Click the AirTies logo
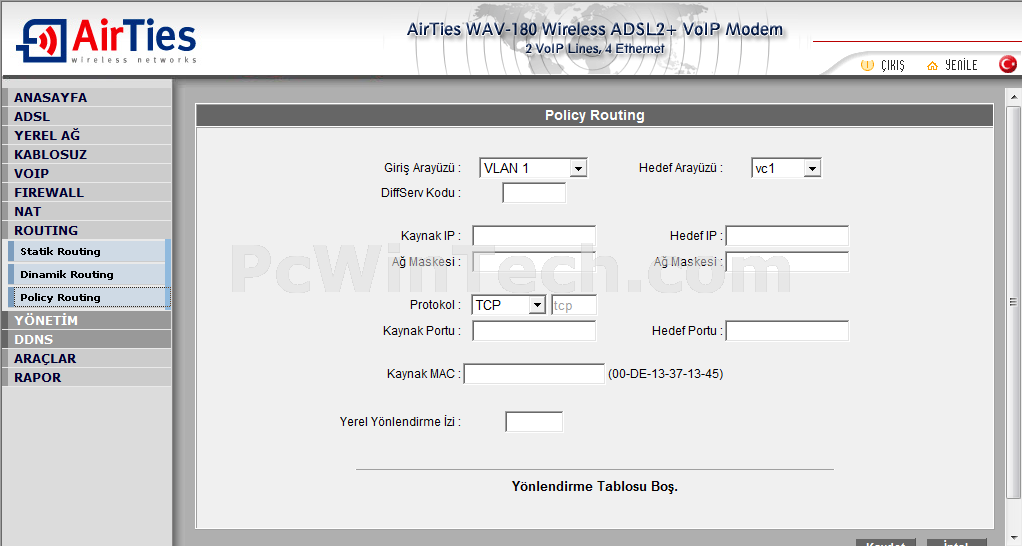Image resolution: width=1022 pixels, height=546 pixels. [x=106, y=40]
